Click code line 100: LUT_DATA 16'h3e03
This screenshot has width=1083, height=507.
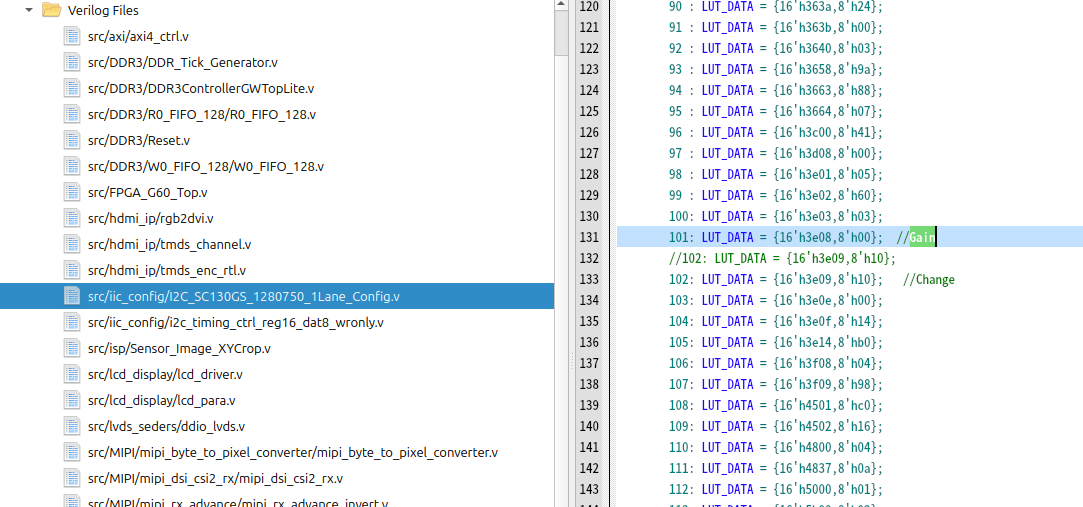click(x=776, y=216)
